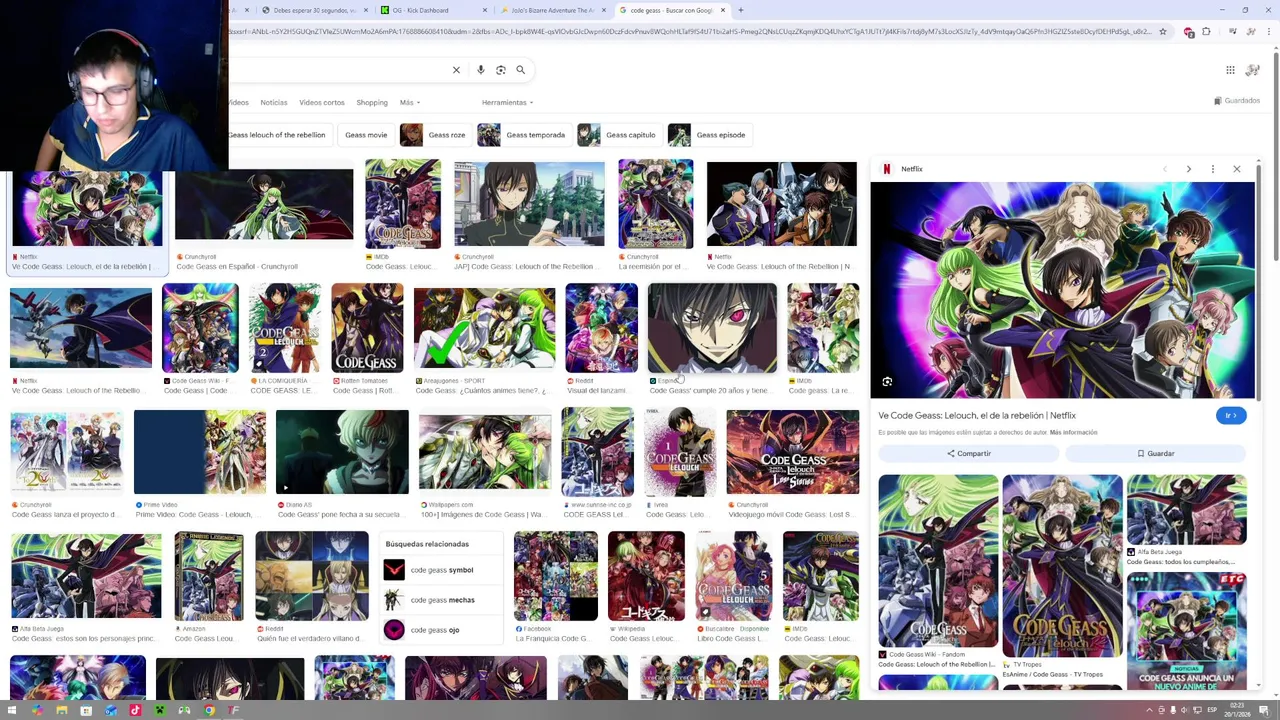Viewport: 1280px width, 720px height.
Task: Expand the Herramientas tools dropdown
Action: (507, 102)
